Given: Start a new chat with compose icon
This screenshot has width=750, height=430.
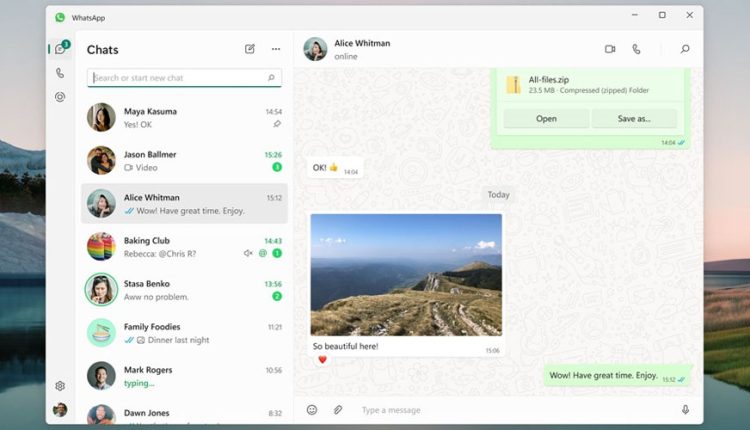Looking at the screenshot, I should 250,49.
